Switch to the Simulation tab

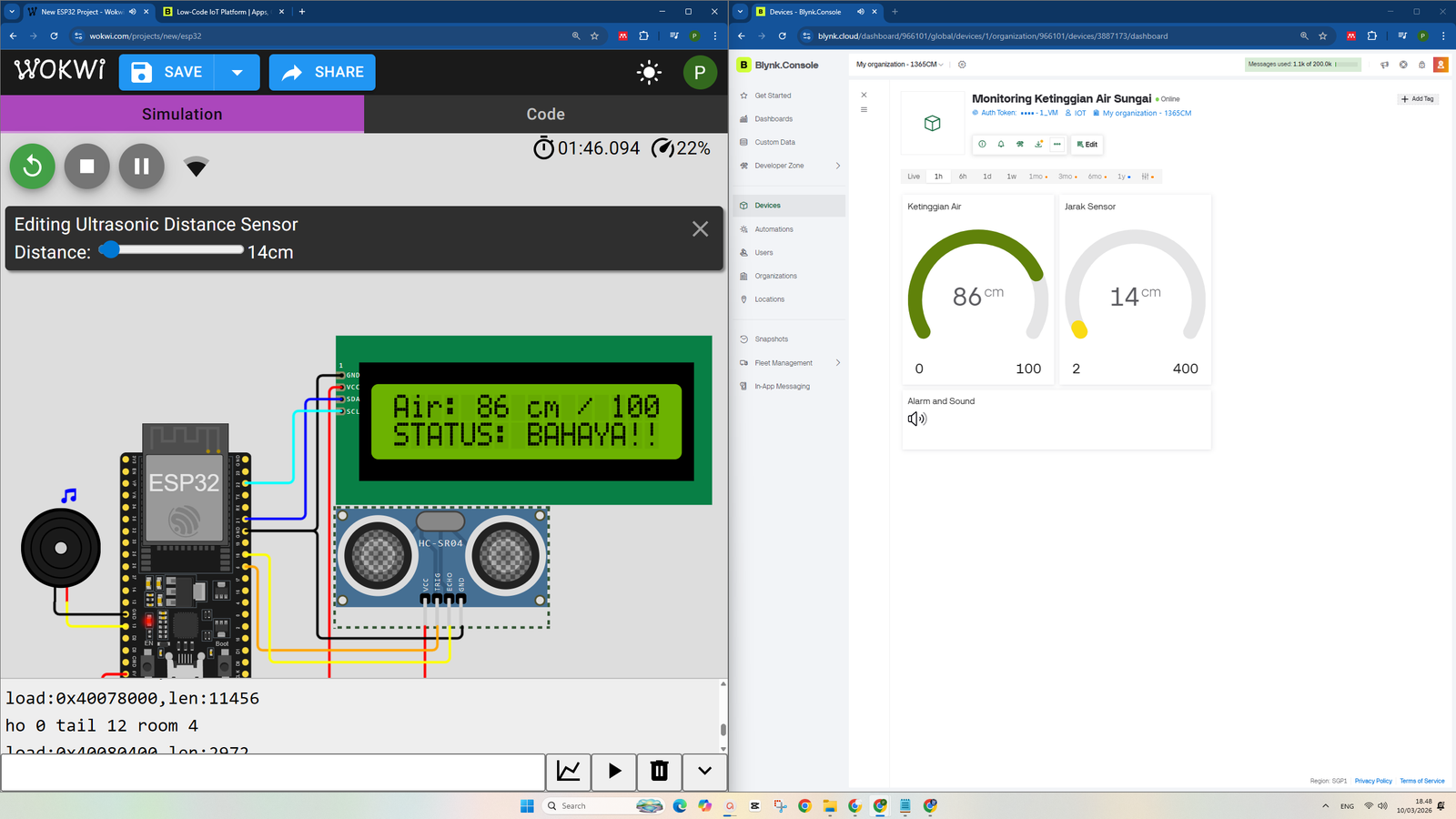point(182,114)
